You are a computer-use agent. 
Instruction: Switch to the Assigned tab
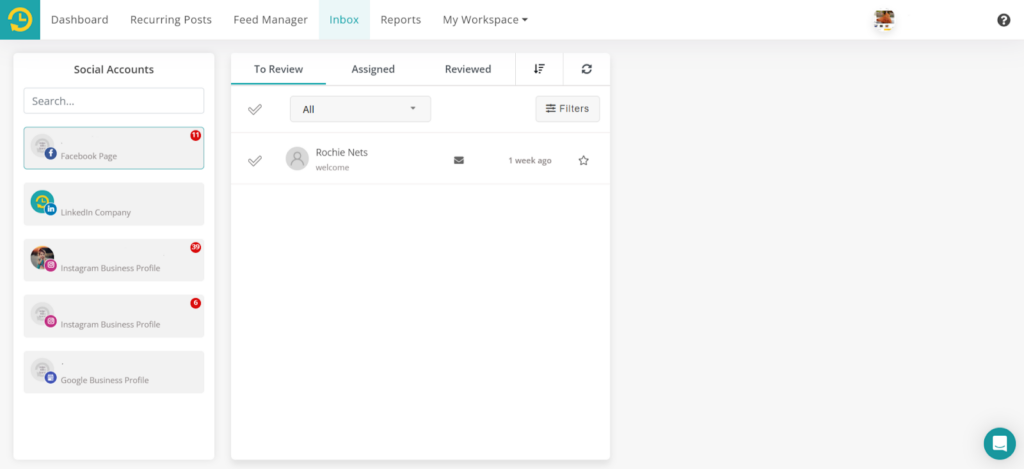click(x=373, y=69)
